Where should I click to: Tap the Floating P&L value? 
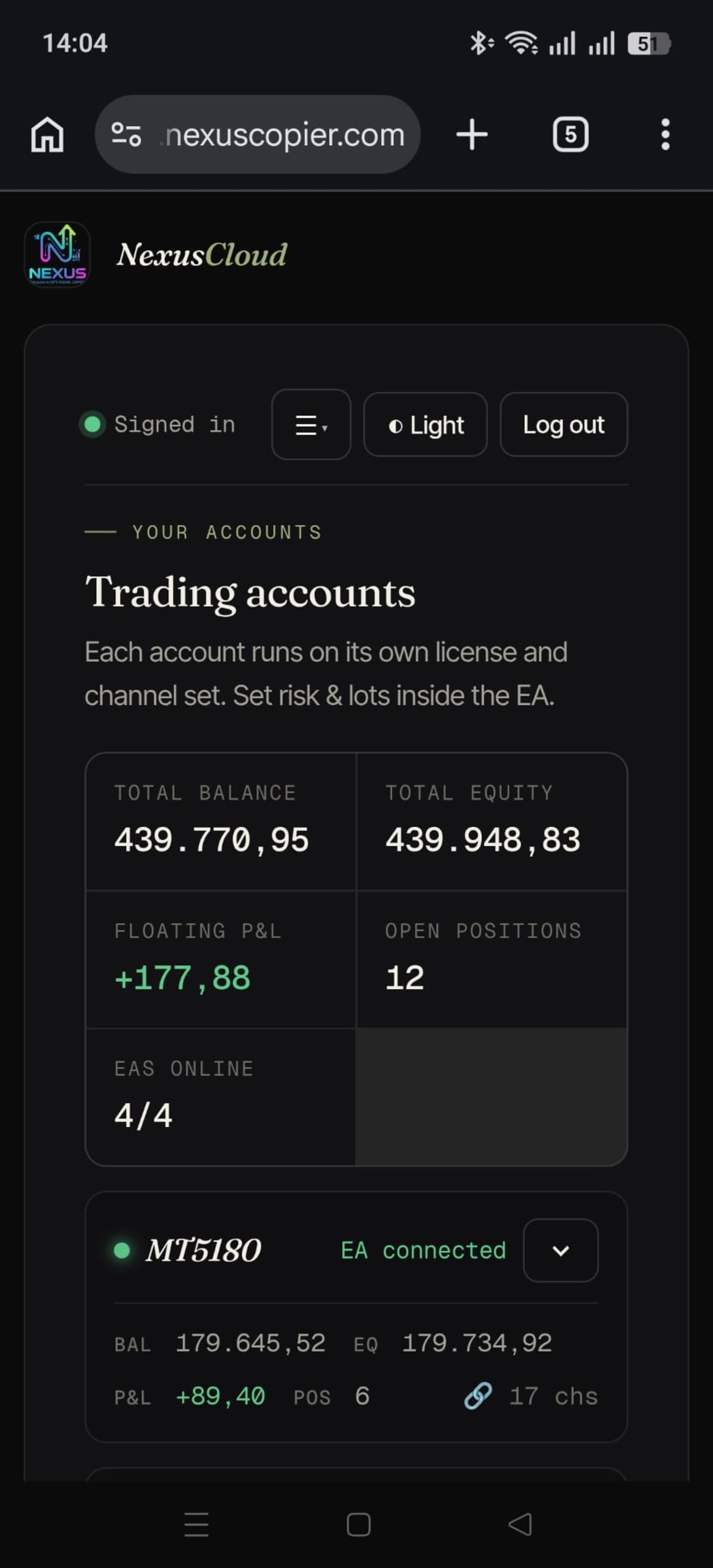pos(182,978)
